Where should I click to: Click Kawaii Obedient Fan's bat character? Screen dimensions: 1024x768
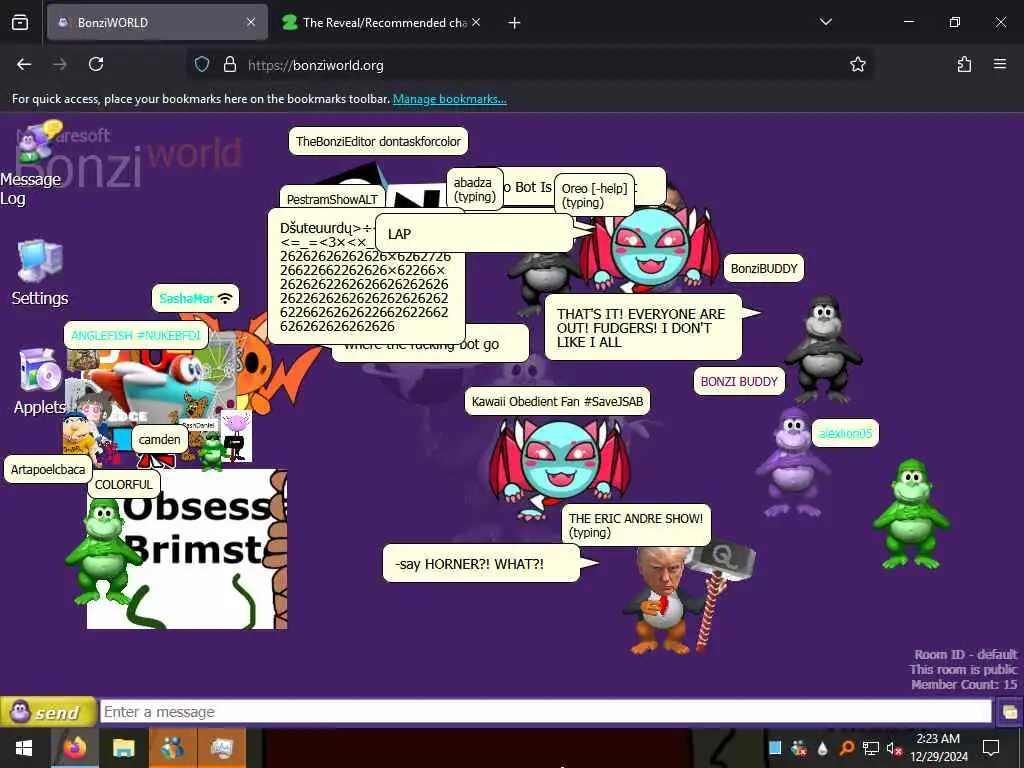point(560,467)
